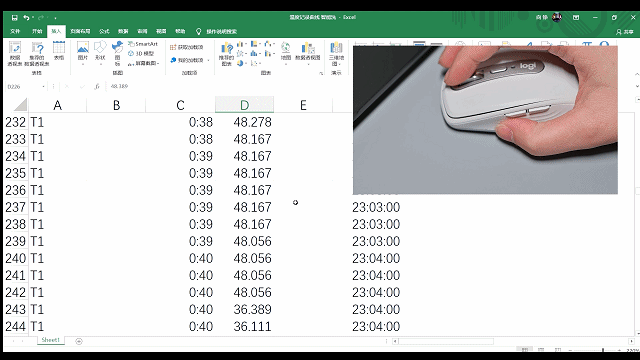Undo the last action
640x360 pixels.
point(26,18)
